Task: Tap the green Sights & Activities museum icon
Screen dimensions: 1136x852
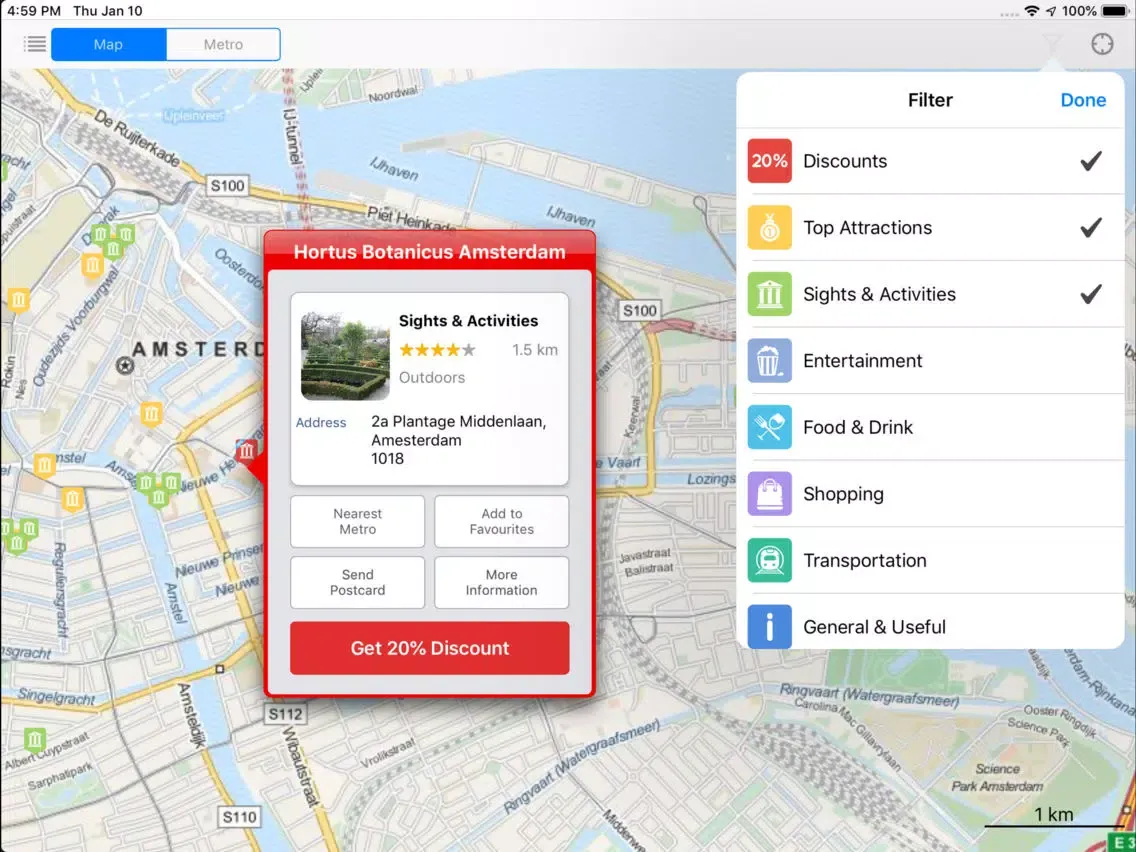Action: (x=769, y=294)
